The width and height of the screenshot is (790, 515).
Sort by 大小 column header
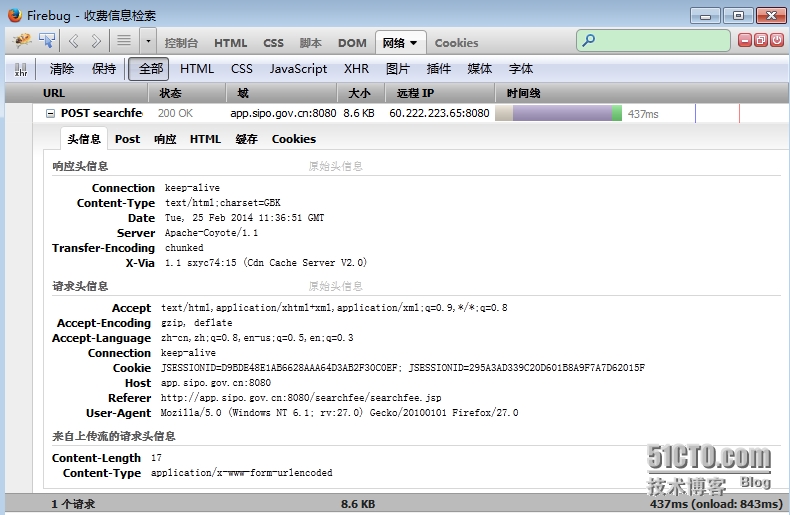[x=361, y=93]
